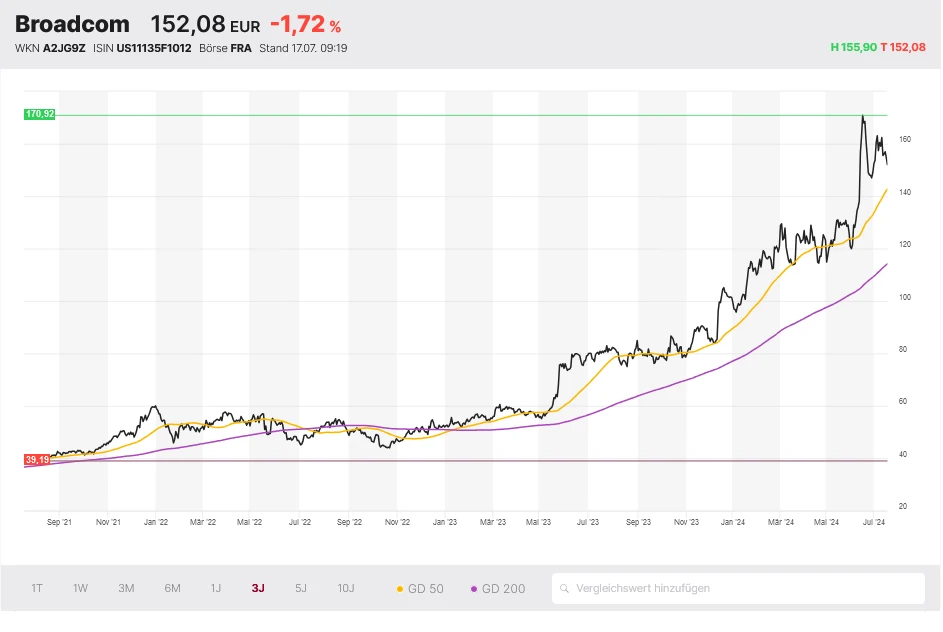Click the purple GD 200 color dot
The width and height of the screenshot is (943, 632).
tap(474, 589)
